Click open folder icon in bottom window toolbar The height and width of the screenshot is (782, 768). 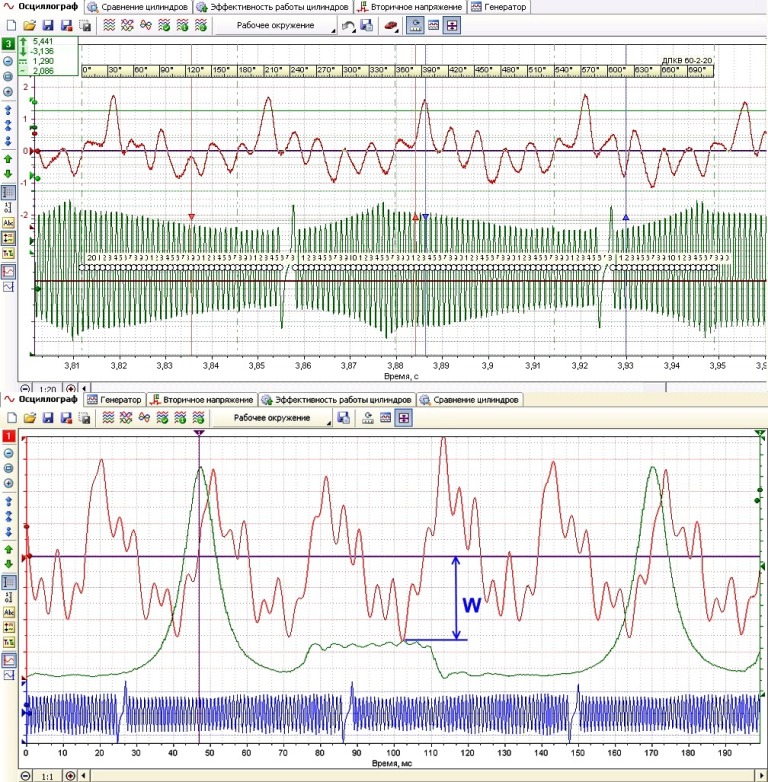click(29, 418)
